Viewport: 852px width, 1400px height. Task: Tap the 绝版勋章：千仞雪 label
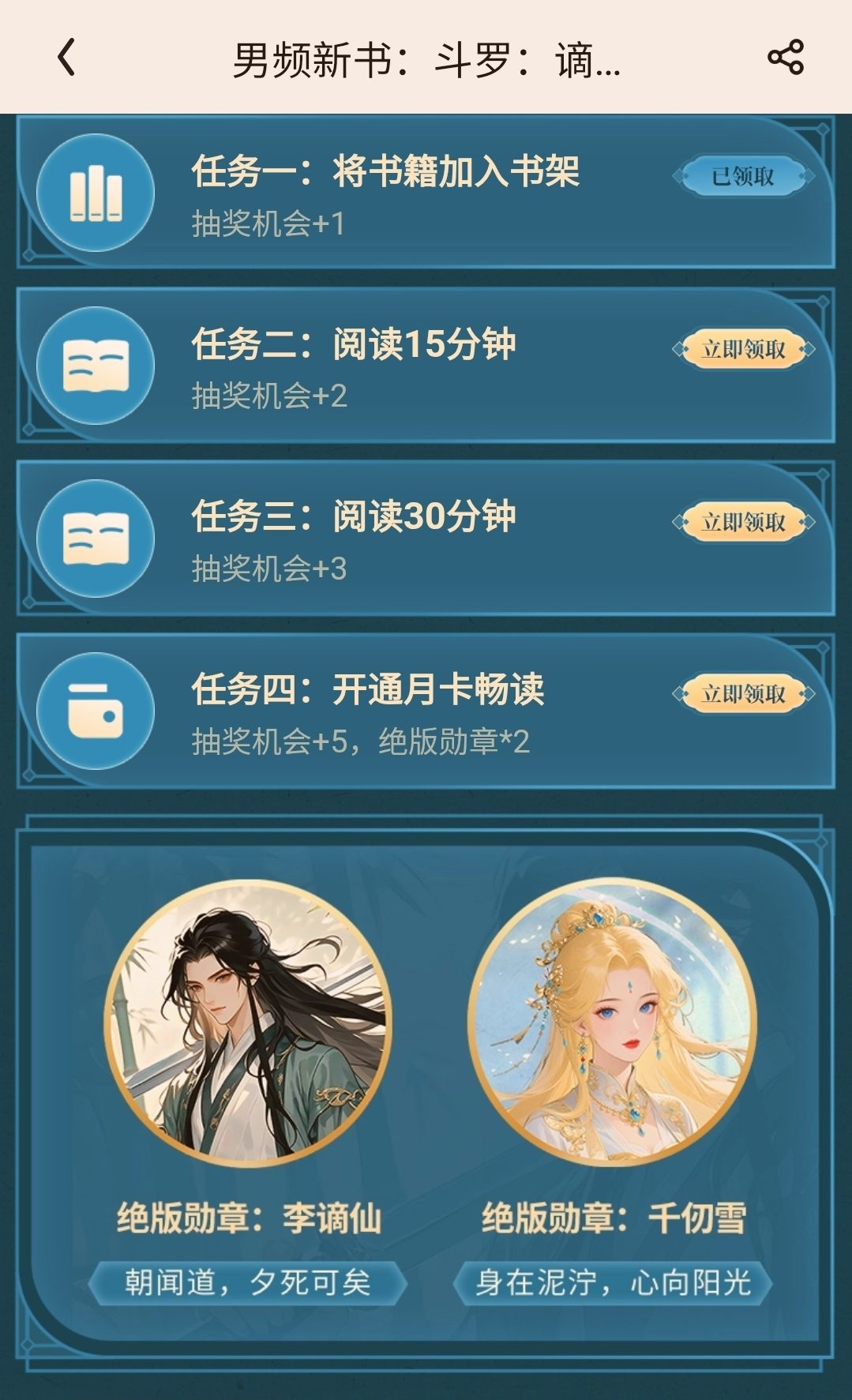(614, 1218)
